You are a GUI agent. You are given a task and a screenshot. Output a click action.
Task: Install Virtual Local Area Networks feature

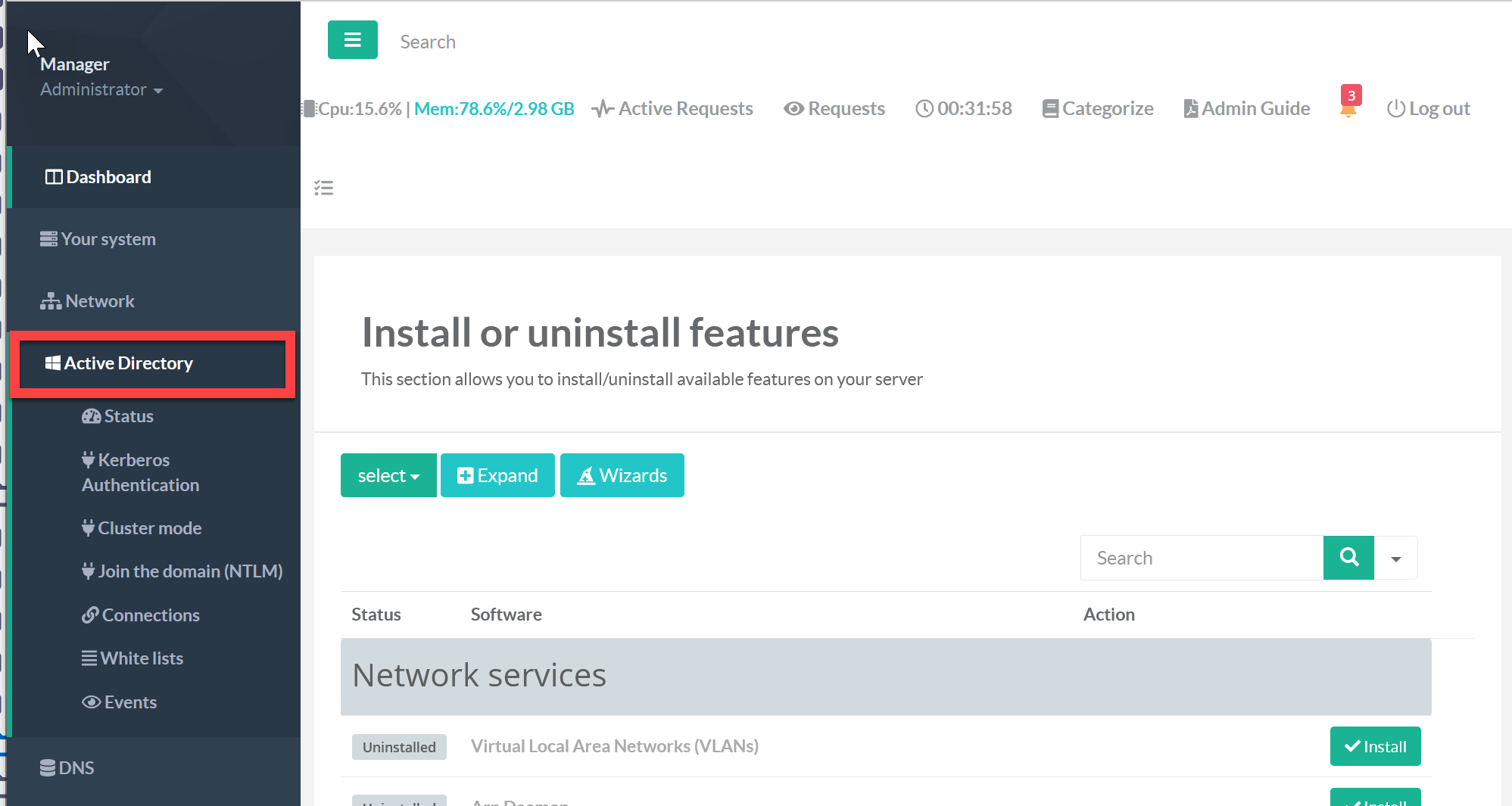coord(1374,747)
